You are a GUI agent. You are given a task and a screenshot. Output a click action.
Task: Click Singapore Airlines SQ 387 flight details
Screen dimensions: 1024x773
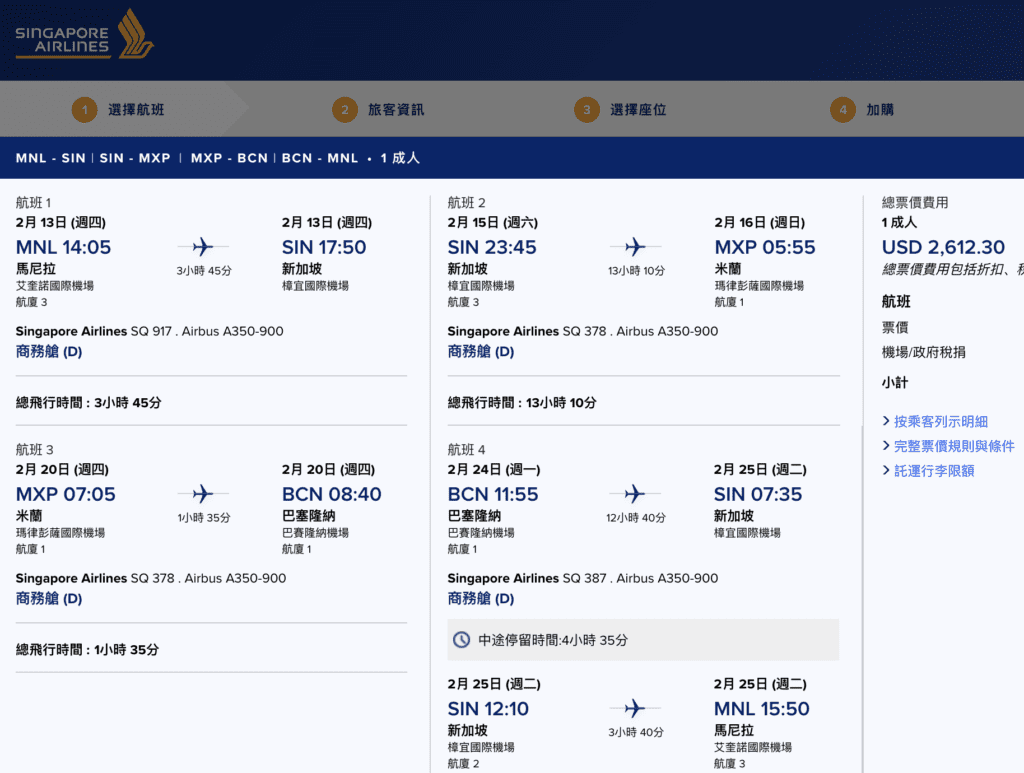pos(583,578)
